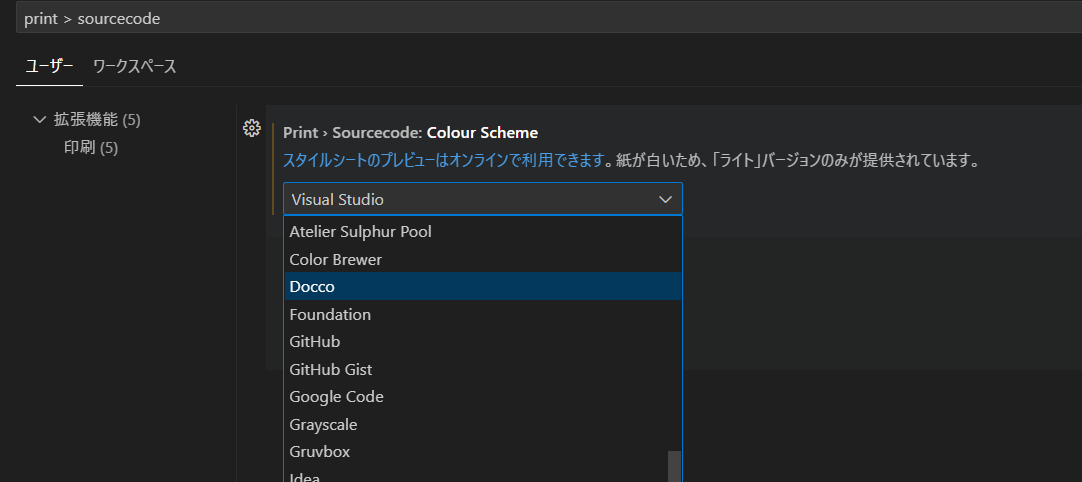The height and width of the screenshot is (482, 1082).
Task: Select 印刷 (5) in the settings tree
Action: 91,148
